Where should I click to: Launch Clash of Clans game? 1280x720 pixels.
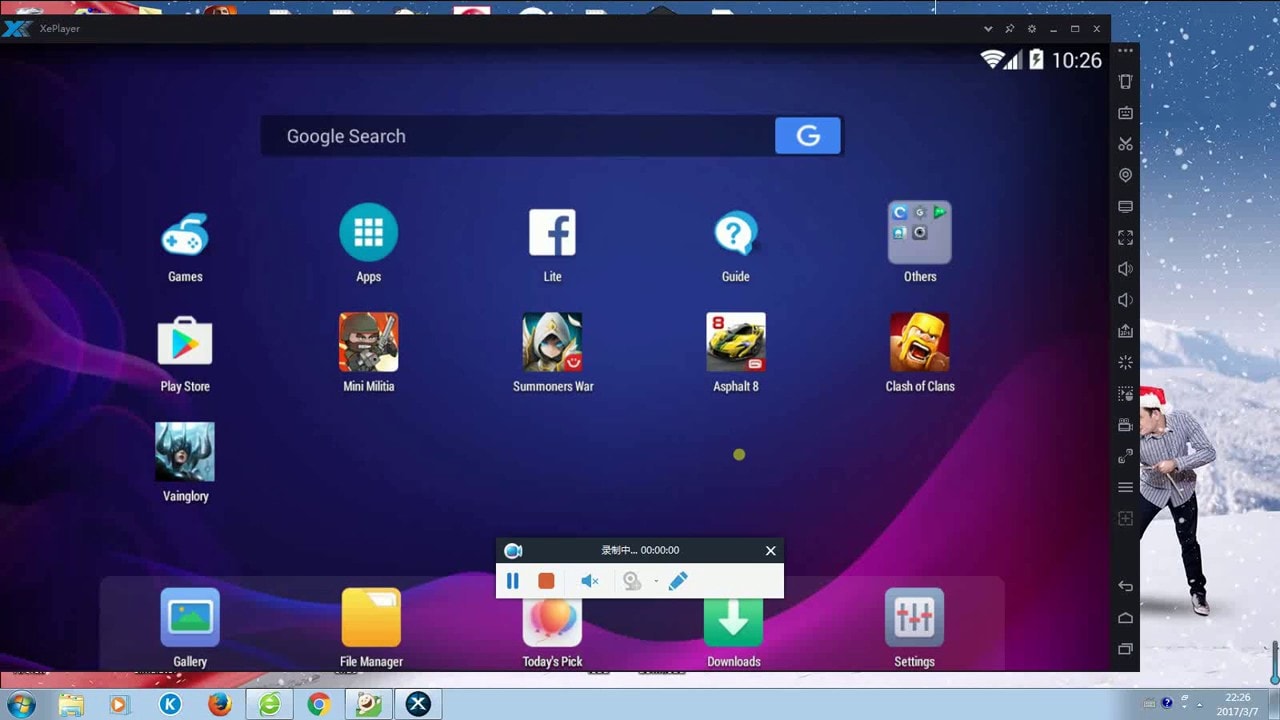tap(919, 342)
